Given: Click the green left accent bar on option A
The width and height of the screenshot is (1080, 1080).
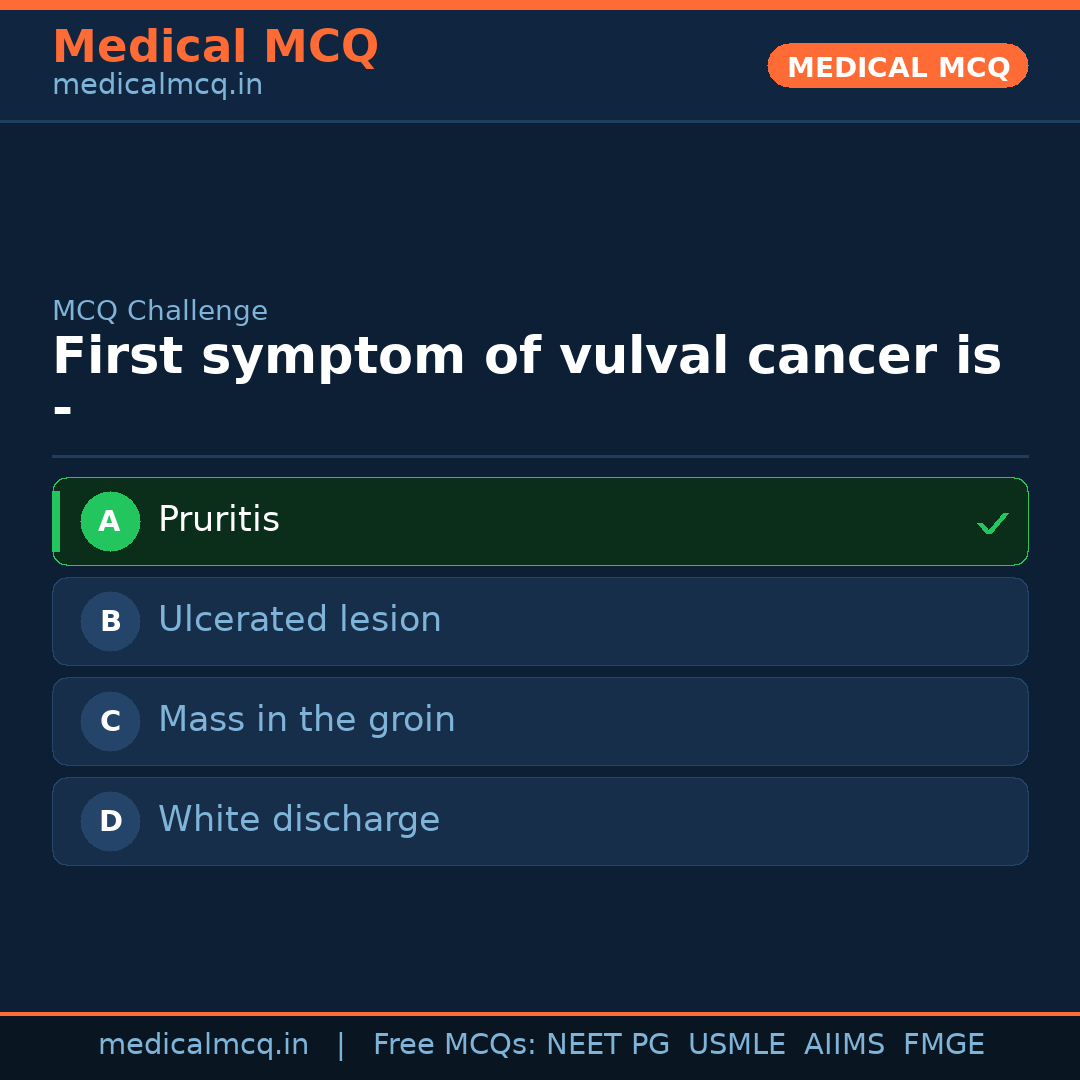Looking at the screenshot, I should click(x=57, y=521).
